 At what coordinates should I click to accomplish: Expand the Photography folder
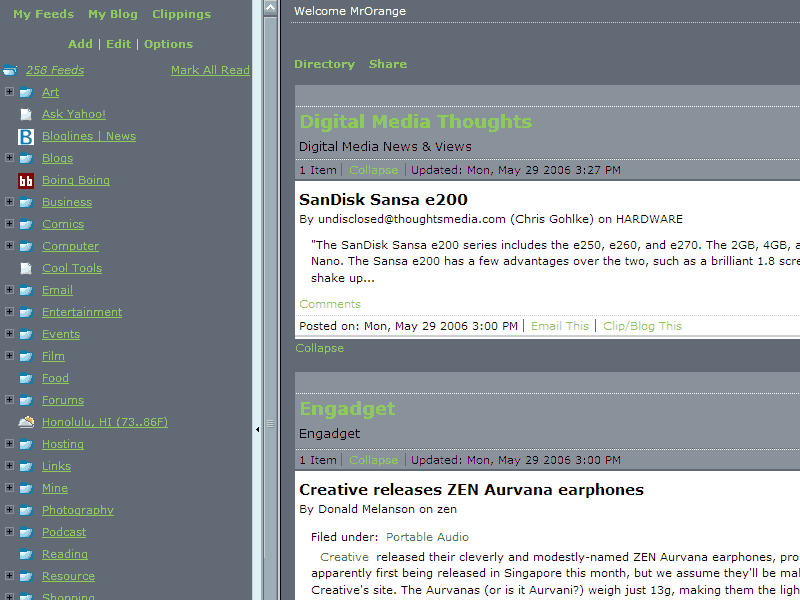9,509
